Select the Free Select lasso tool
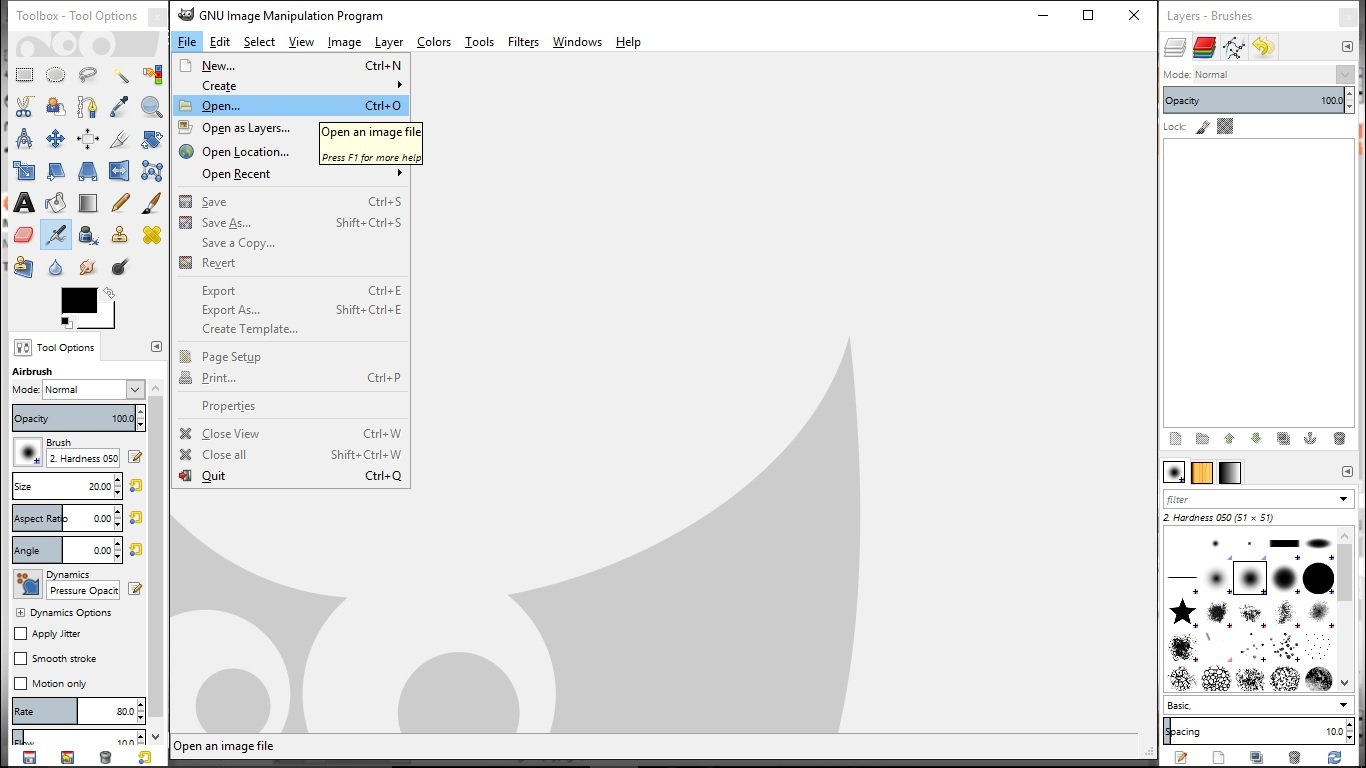The width and height of the screenshot is (1366, 768). coord(88,75)
